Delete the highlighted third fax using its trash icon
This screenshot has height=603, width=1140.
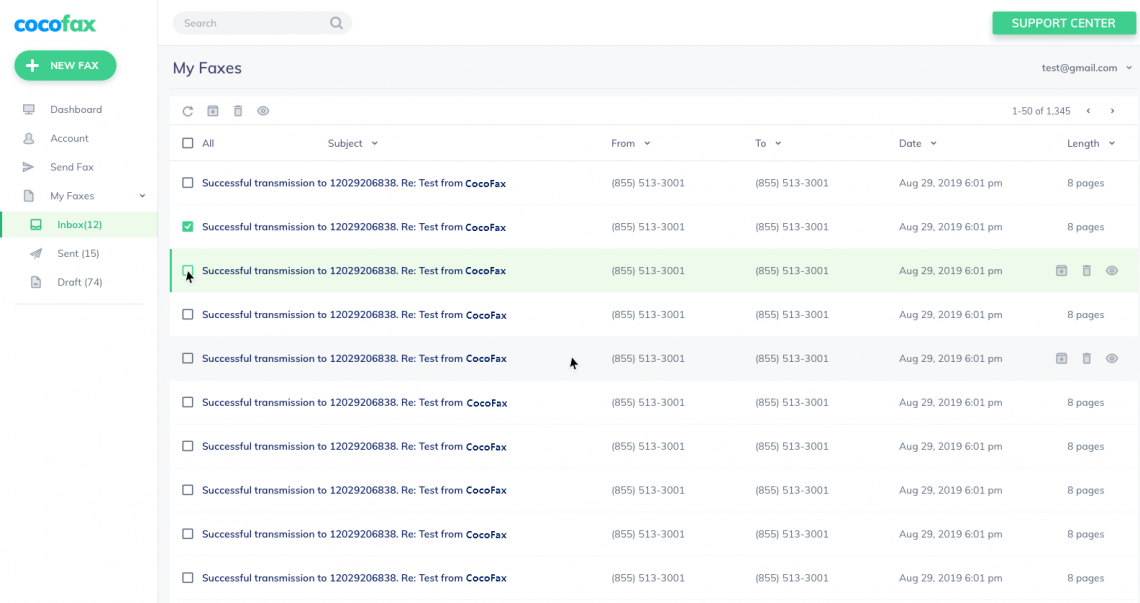tap(1087, 271)
